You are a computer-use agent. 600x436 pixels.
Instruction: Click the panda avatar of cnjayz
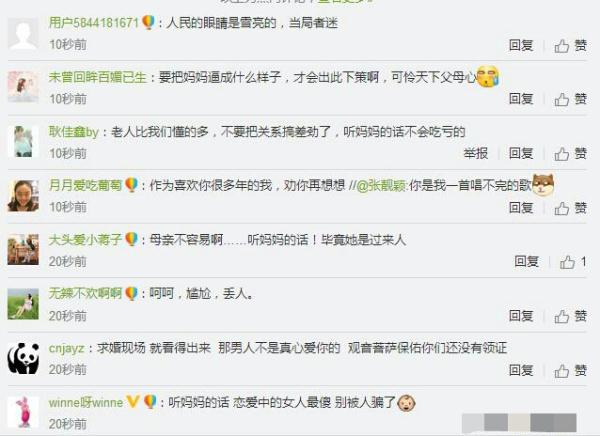pos(23,358)
